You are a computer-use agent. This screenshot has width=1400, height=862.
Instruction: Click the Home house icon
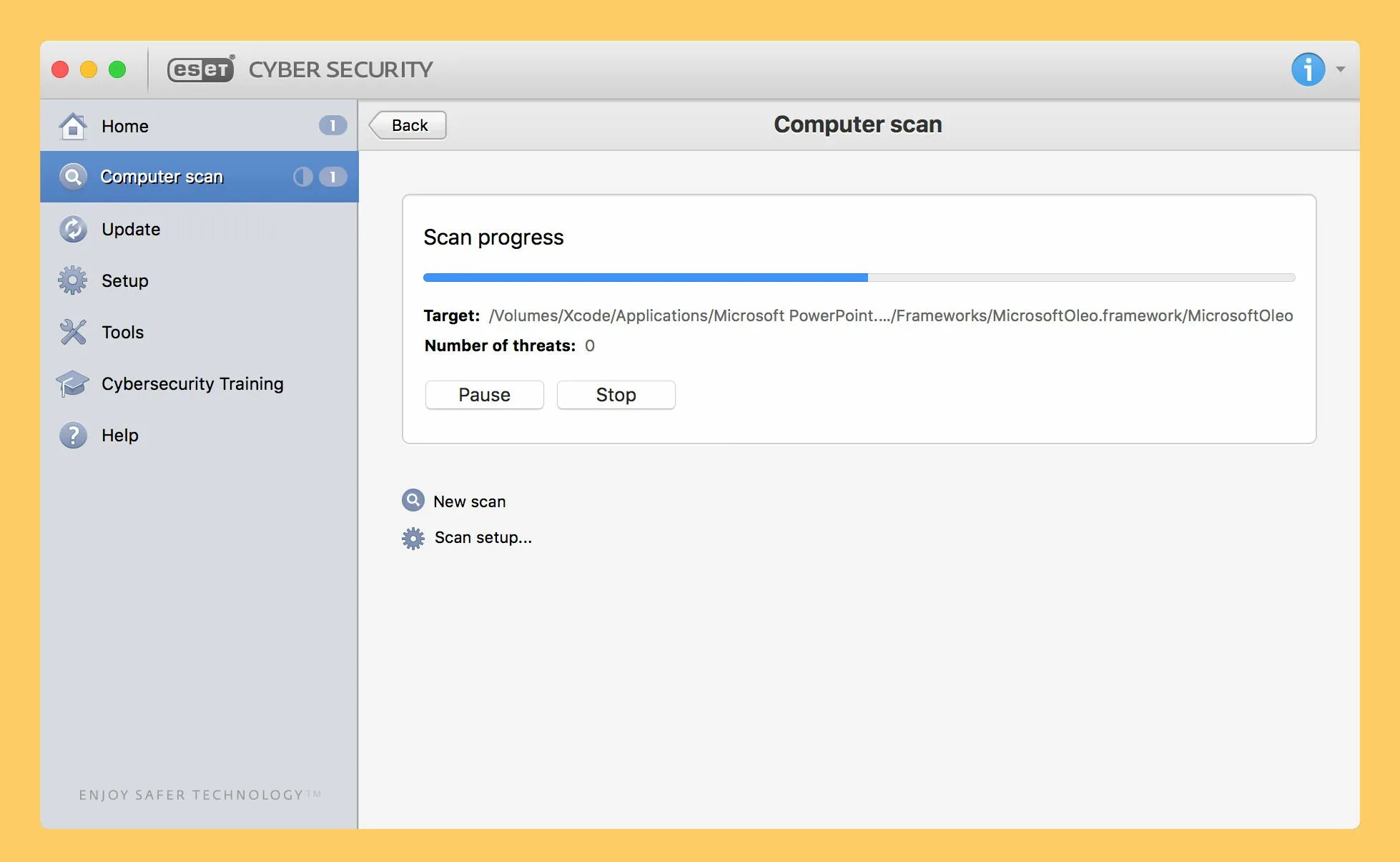tap(73, 126)
